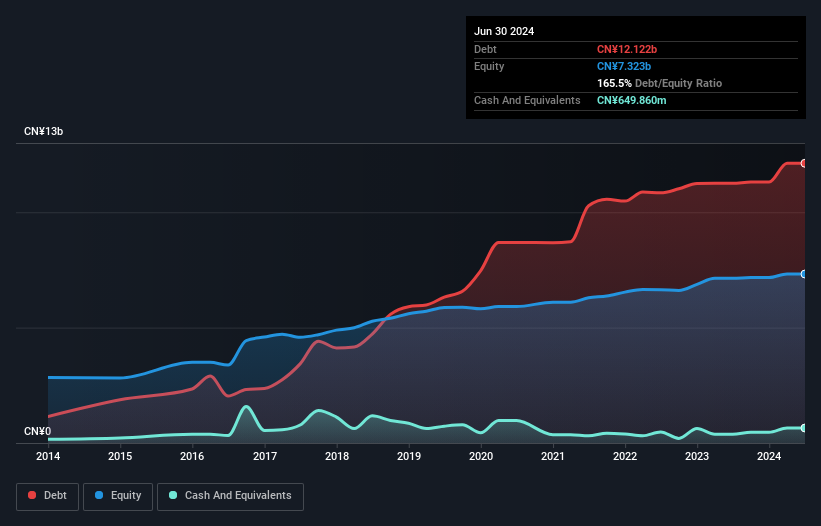This screenshot has height=526, width=821.
Task: Click the blue Equity endpoint marker
Action: point(804,274)
